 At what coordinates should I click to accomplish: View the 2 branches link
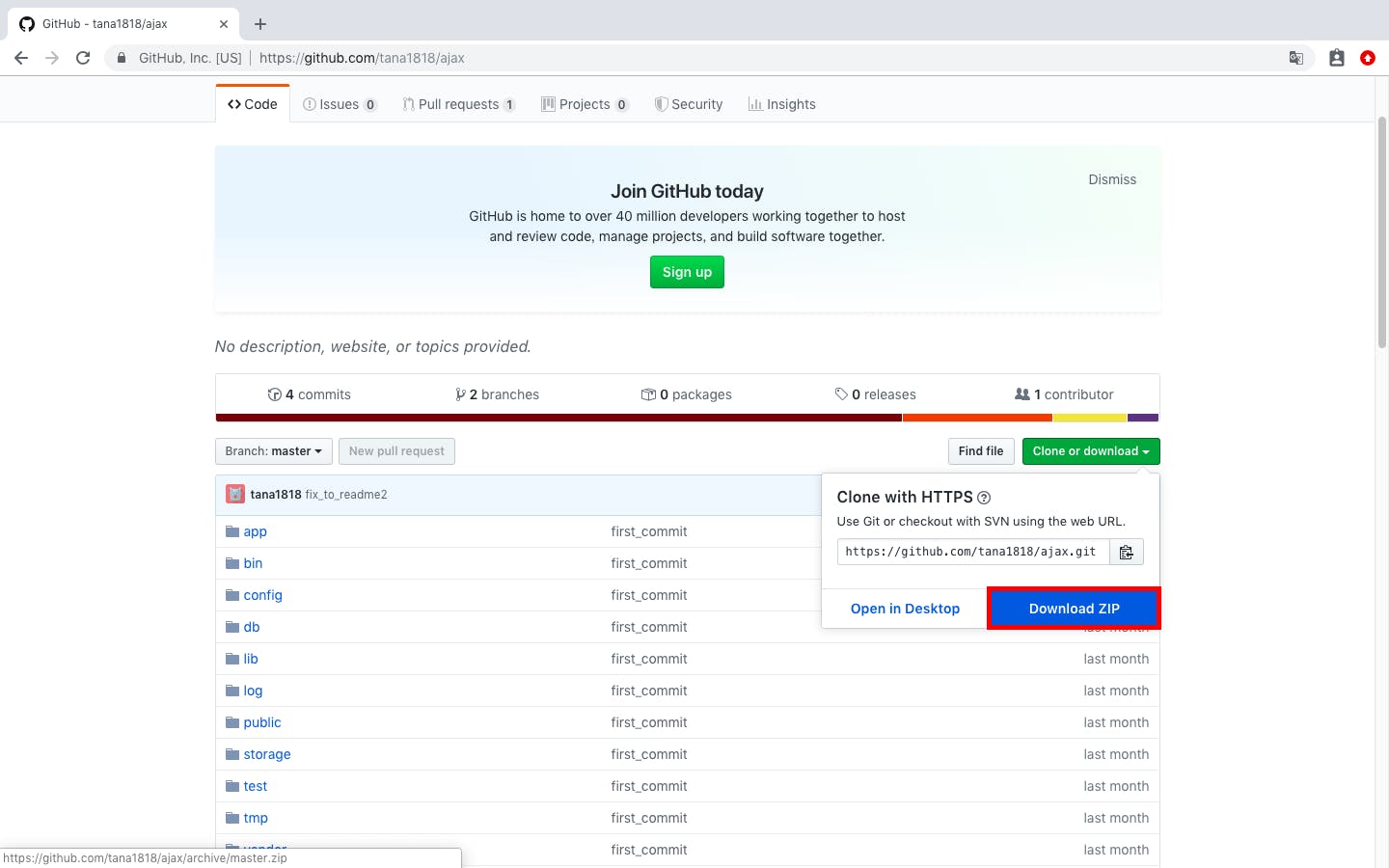click(497, 394)
